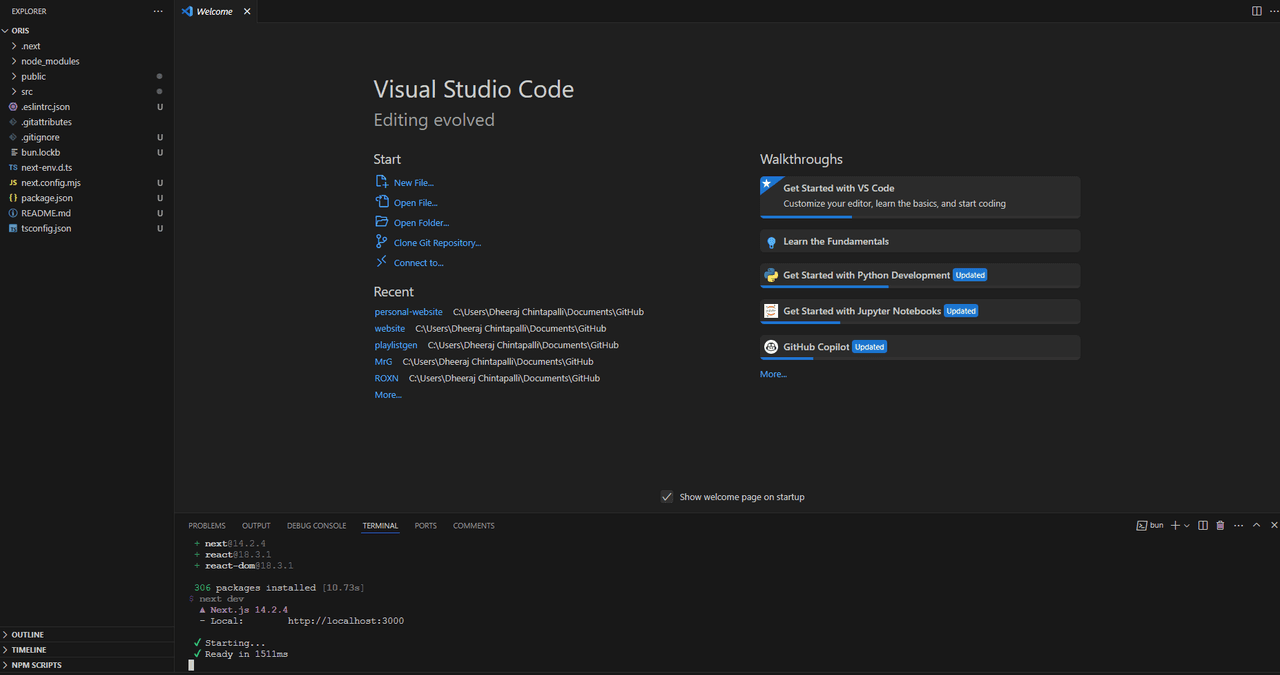Click the kill terminal trash icon
The width and height of the screenshot is (1280, 675).
1220,525
